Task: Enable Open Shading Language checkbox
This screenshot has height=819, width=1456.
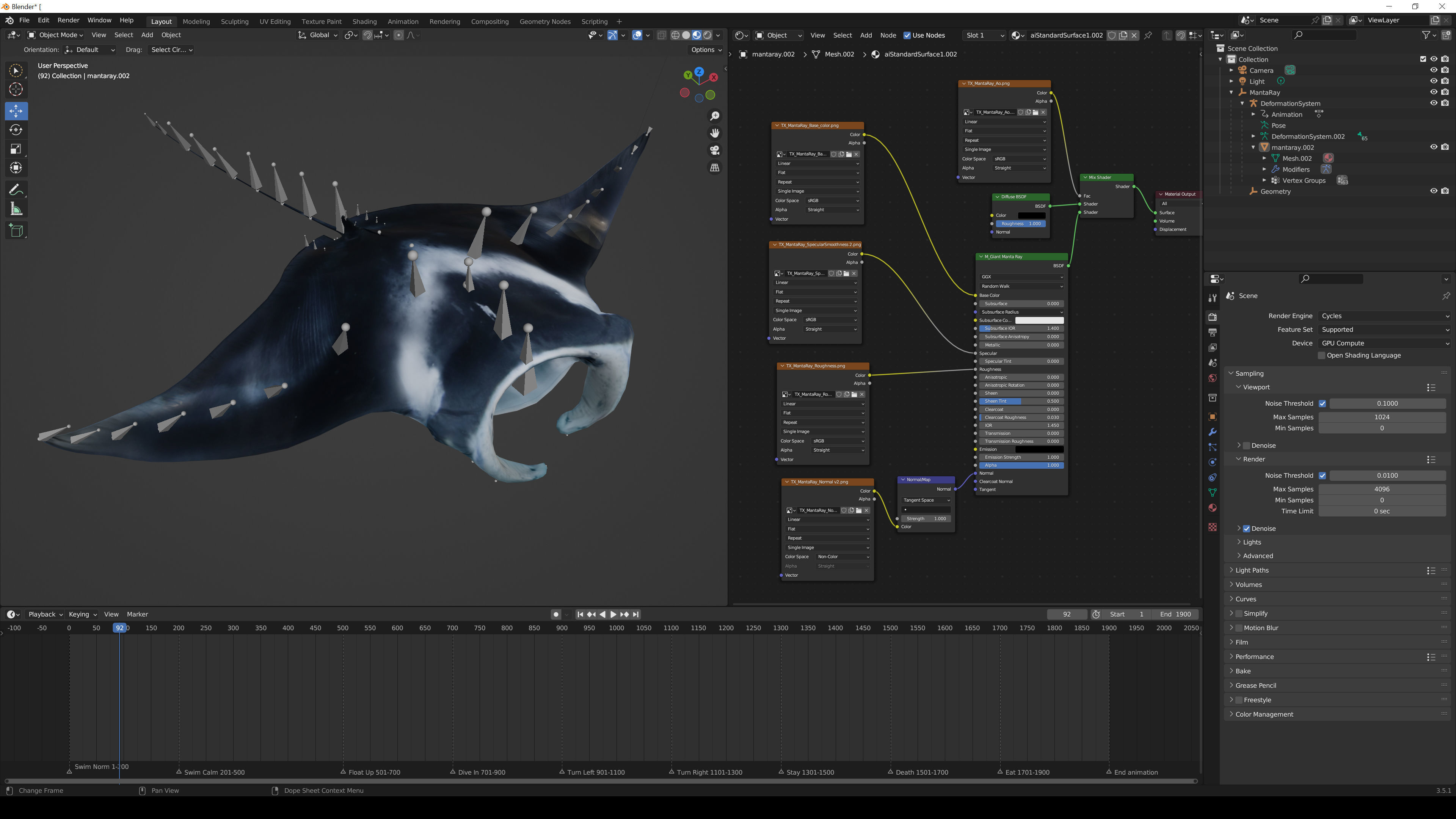Action: point(1321,356)
